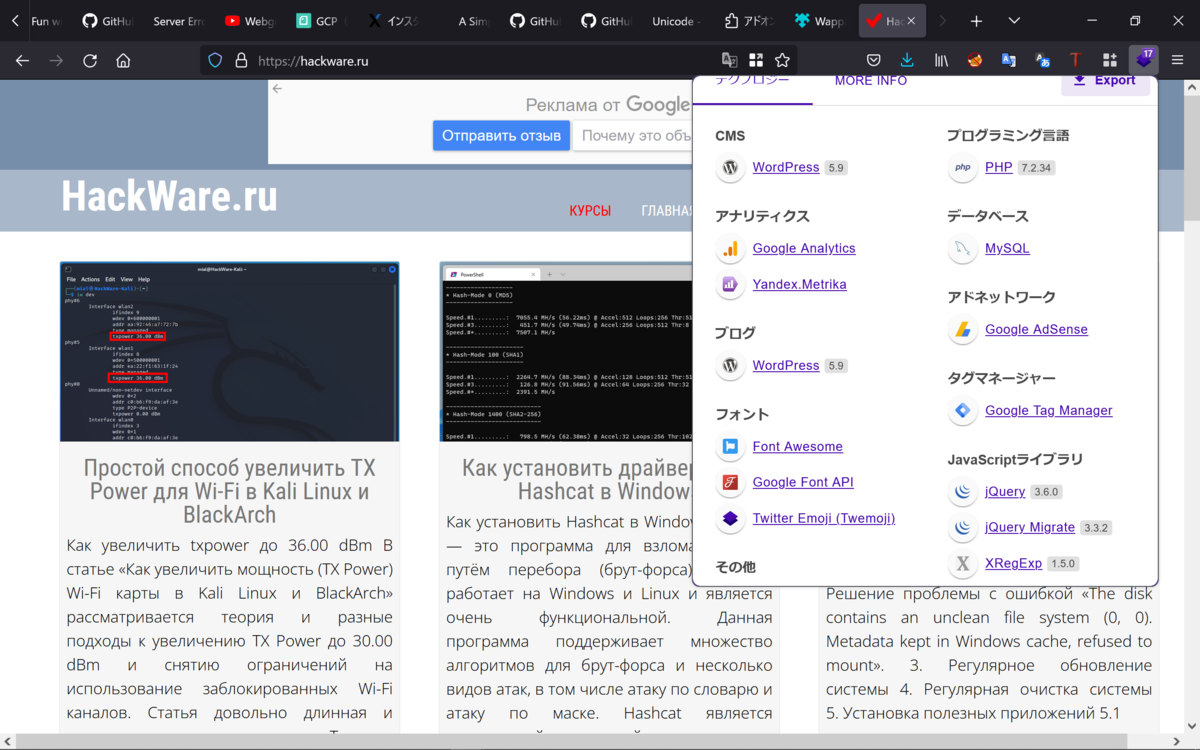The image size is (1200, 750).
Task: Open the Twitter Emoji (Twemoji) link
Action: [824, 519]
